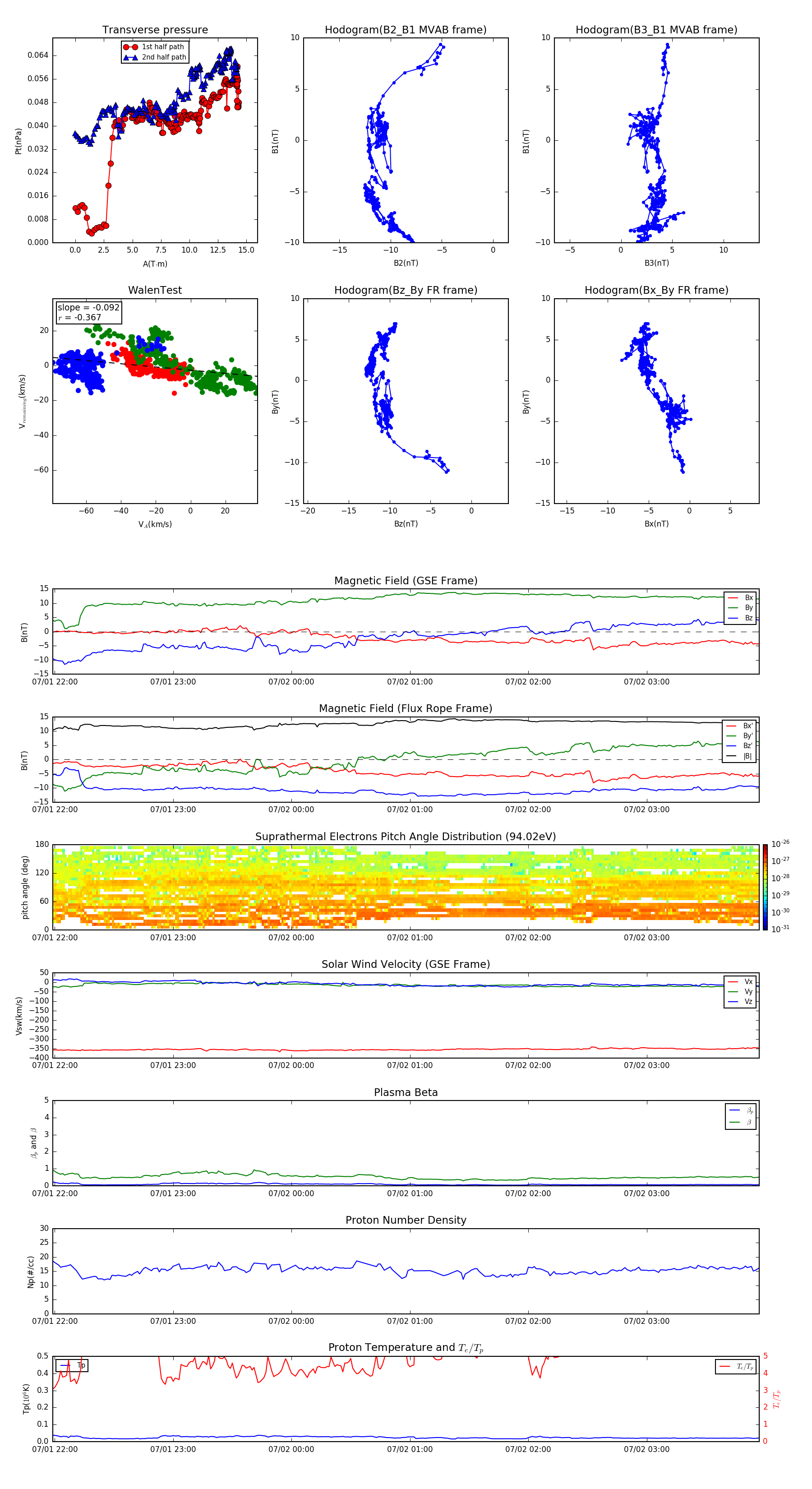Select the "βp" legend entry in Plasma Beta

[741, 1110]
